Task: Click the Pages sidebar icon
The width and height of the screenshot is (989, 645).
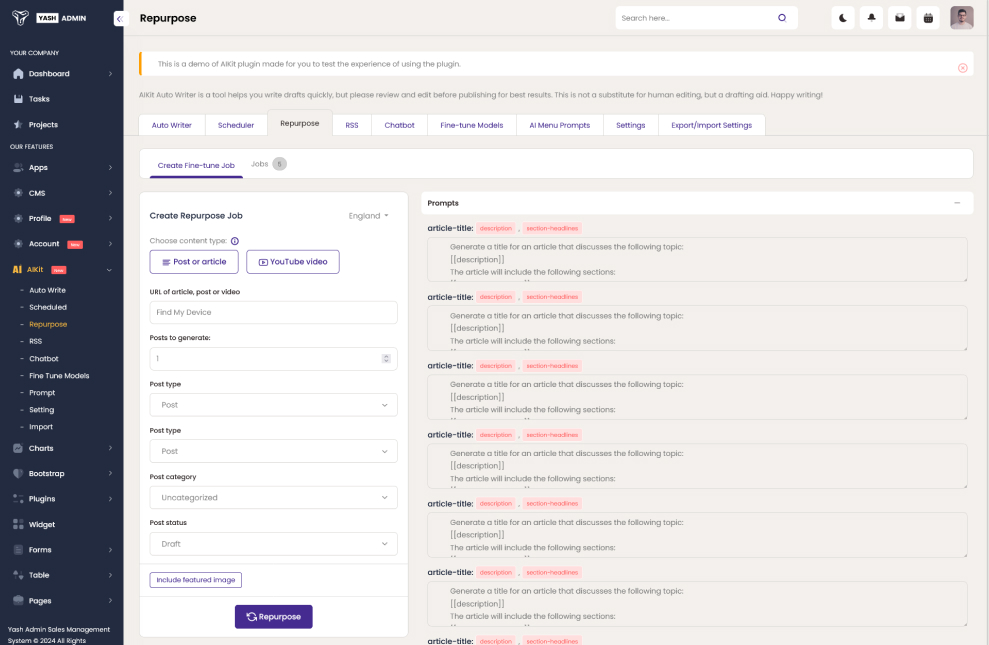Action: [18, 600]
